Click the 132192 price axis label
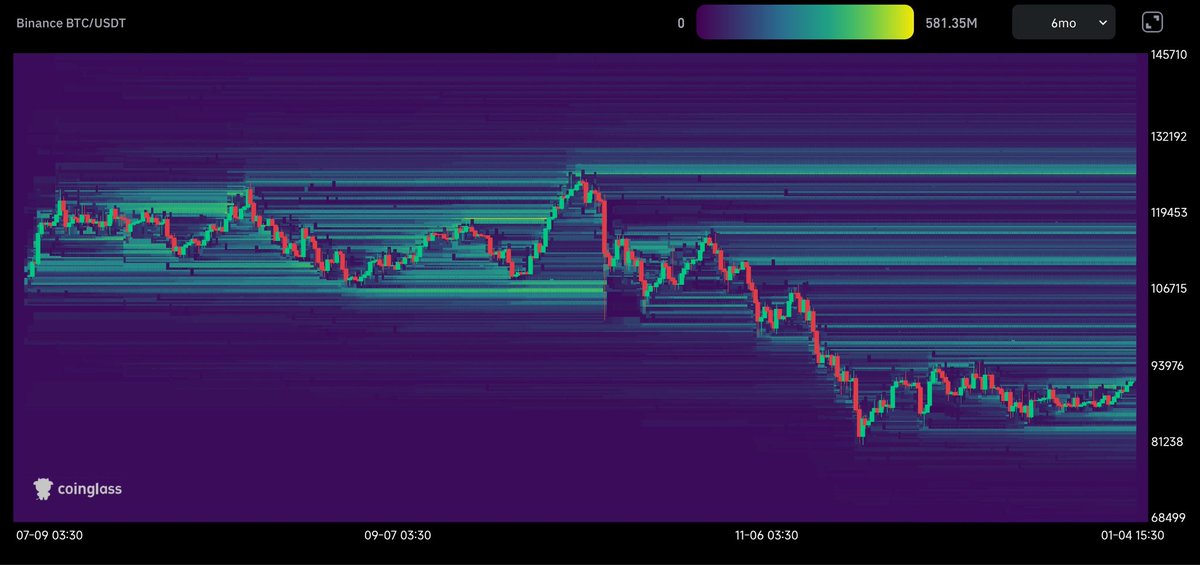Viewport: 1200px width, 565px height. pos(1170,136)
